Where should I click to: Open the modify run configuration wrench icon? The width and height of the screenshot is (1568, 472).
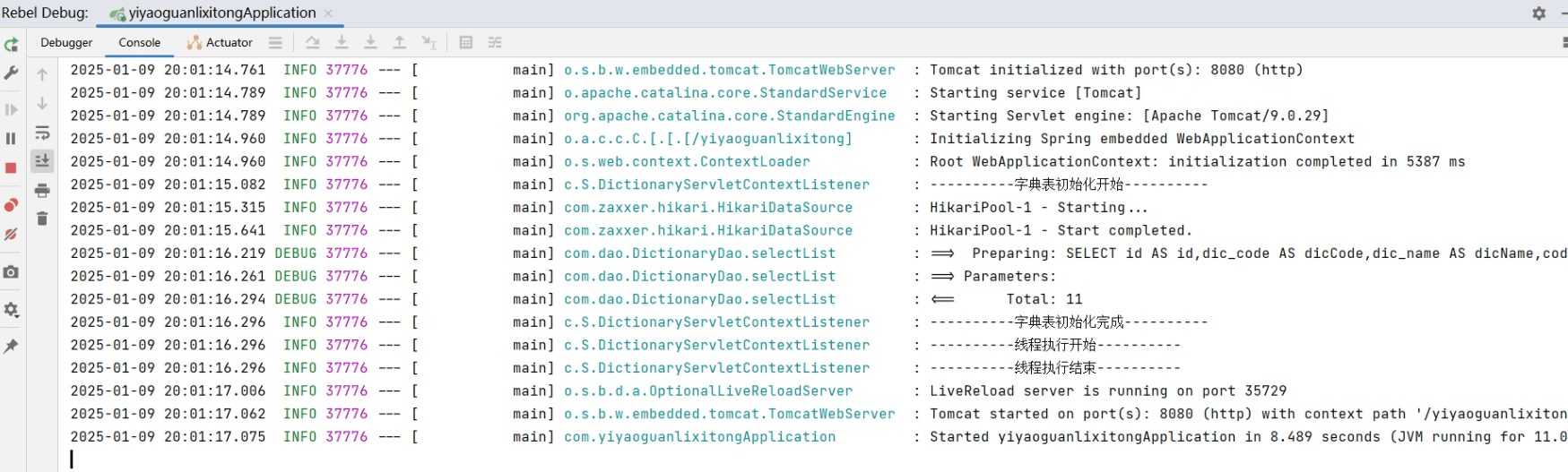11,73
